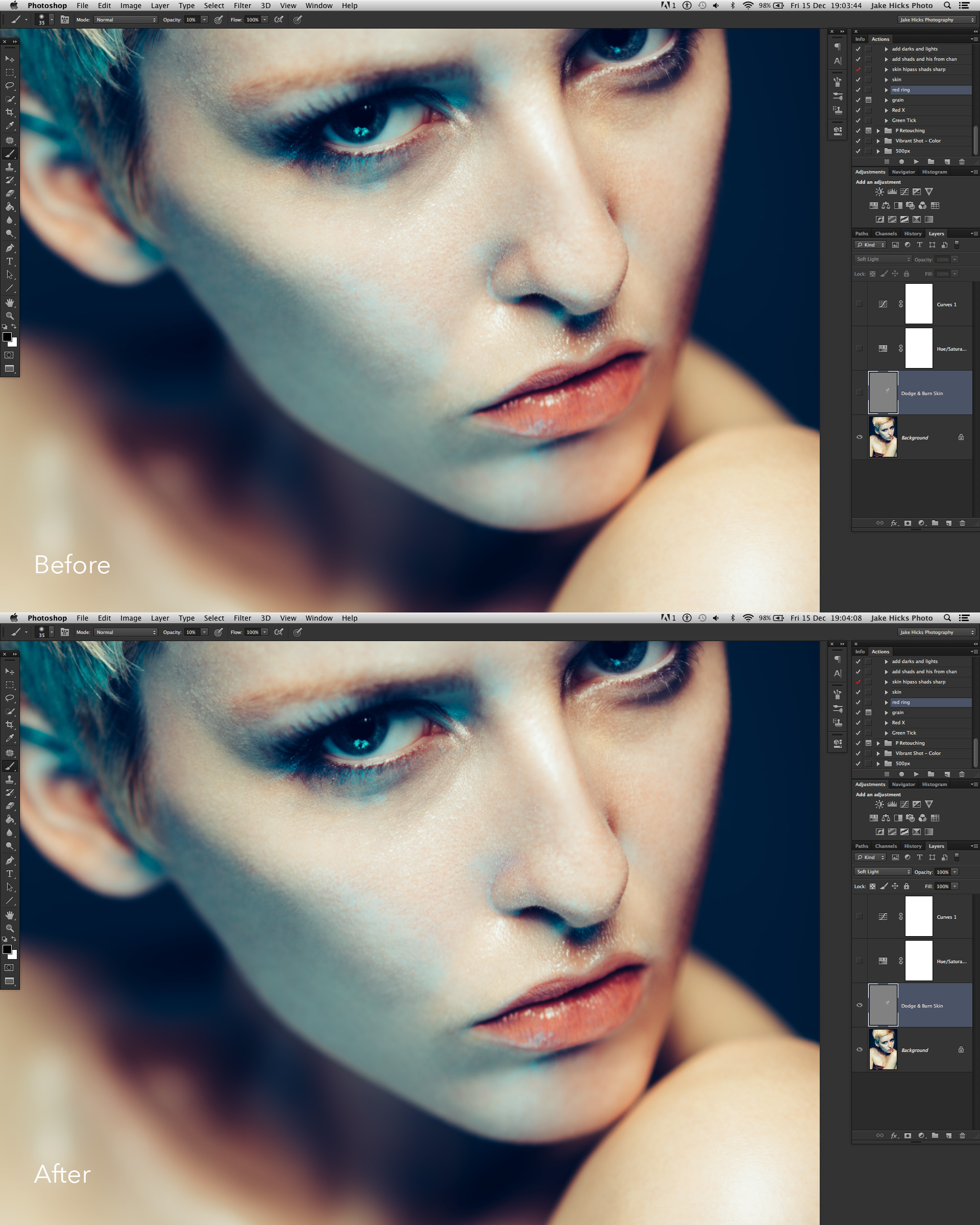Viewport: 980px width, 1225px height.
Task: Create new action set in After Actions panel
Action: point(930,774)
